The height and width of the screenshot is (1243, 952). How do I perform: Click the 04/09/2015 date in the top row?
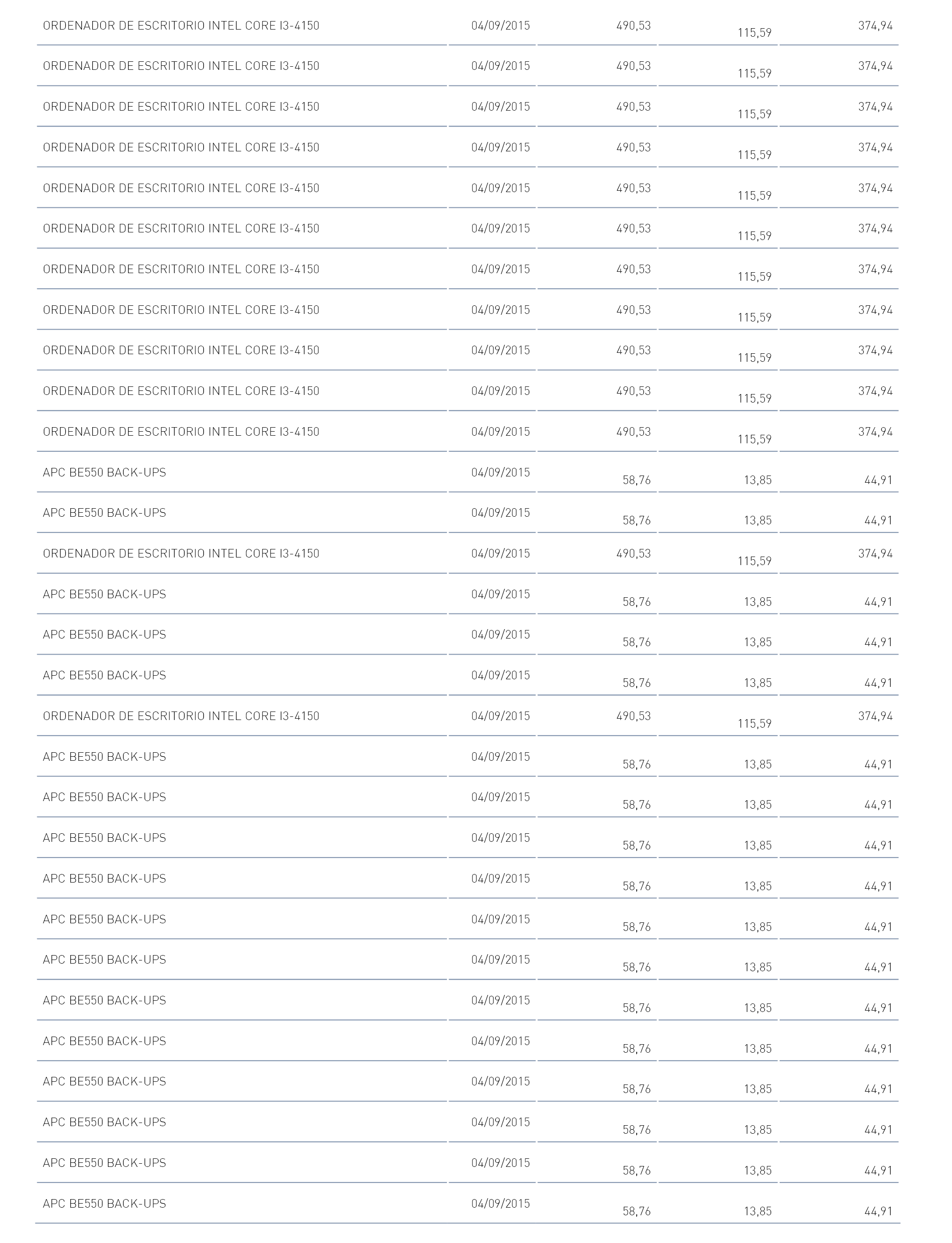500,26
